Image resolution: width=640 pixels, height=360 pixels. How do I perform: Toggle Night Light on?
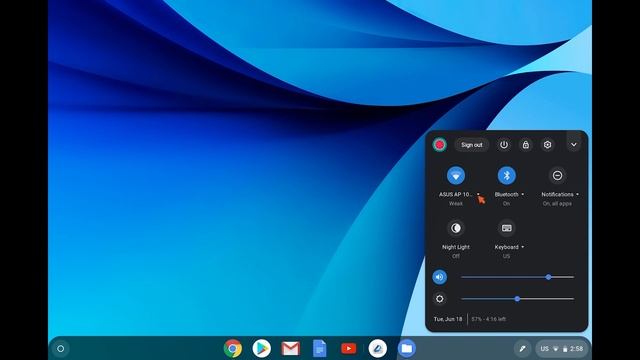coord(456,228)
